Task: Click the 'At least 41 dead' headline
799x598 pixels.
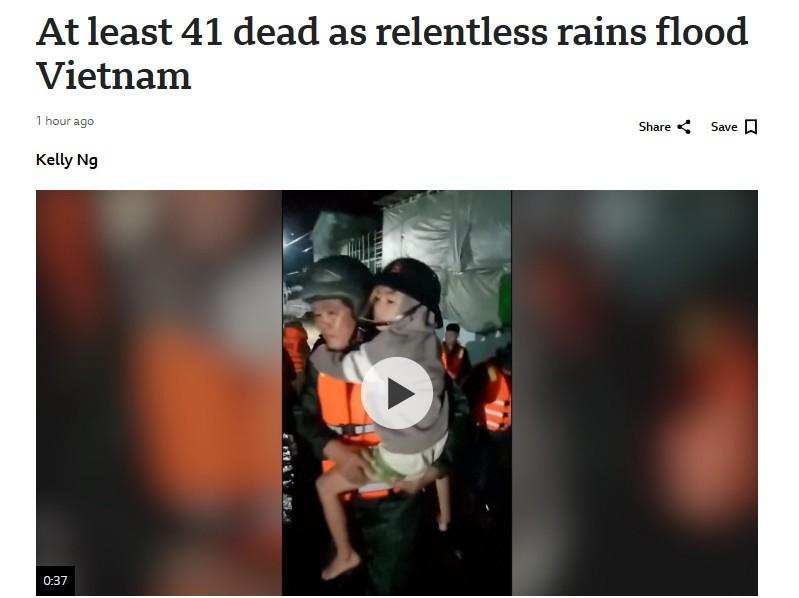Action: point(392,53)
